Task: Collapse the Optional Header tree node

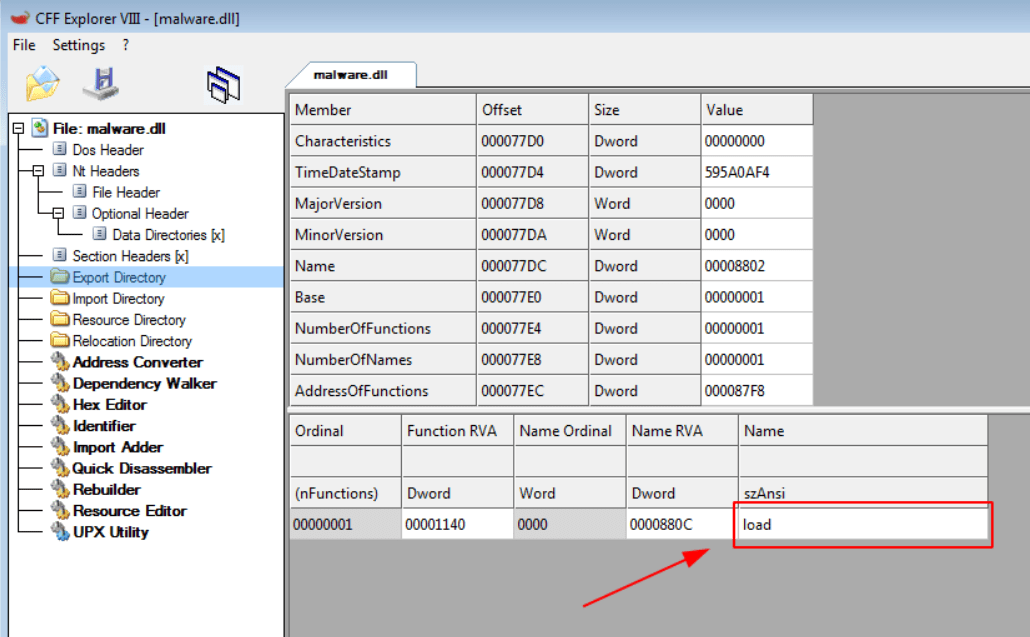Action: [58, 213]
